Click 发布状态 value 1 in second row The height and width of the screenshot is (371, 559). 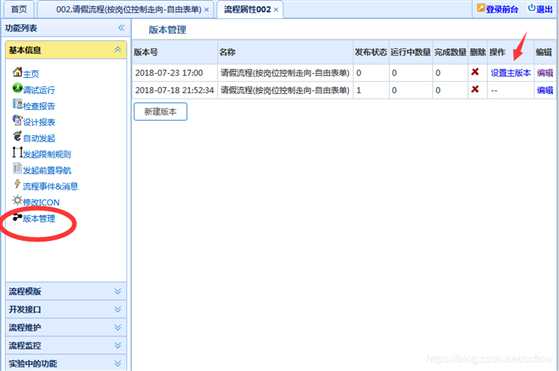click(359, 91)
